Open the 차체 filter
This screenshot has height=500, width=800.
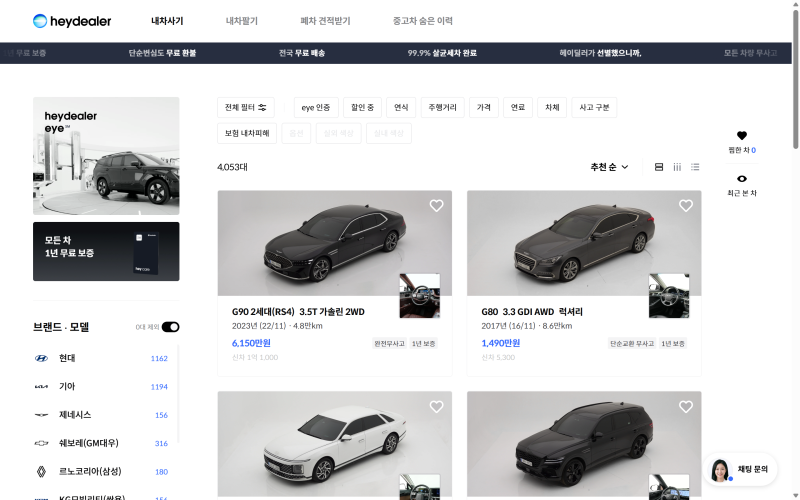pyautogui.click(x=552, y=107)
